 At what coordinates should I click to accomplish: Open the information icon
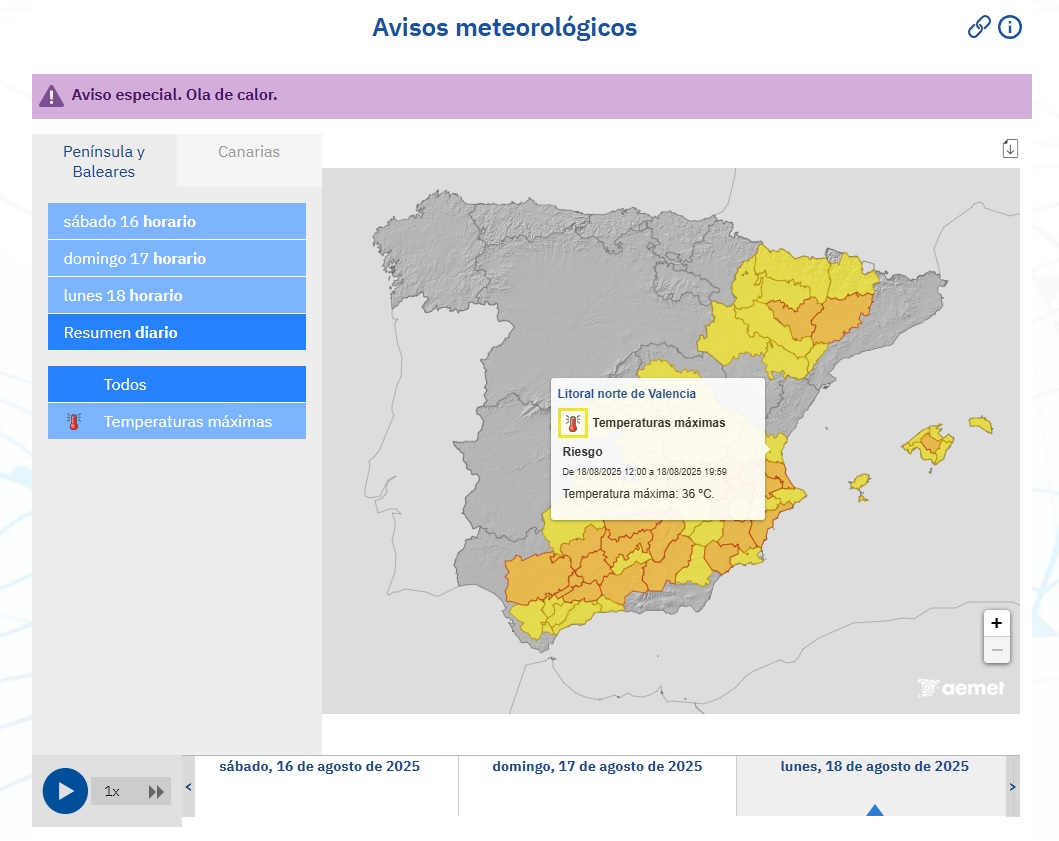point(1010,28)
